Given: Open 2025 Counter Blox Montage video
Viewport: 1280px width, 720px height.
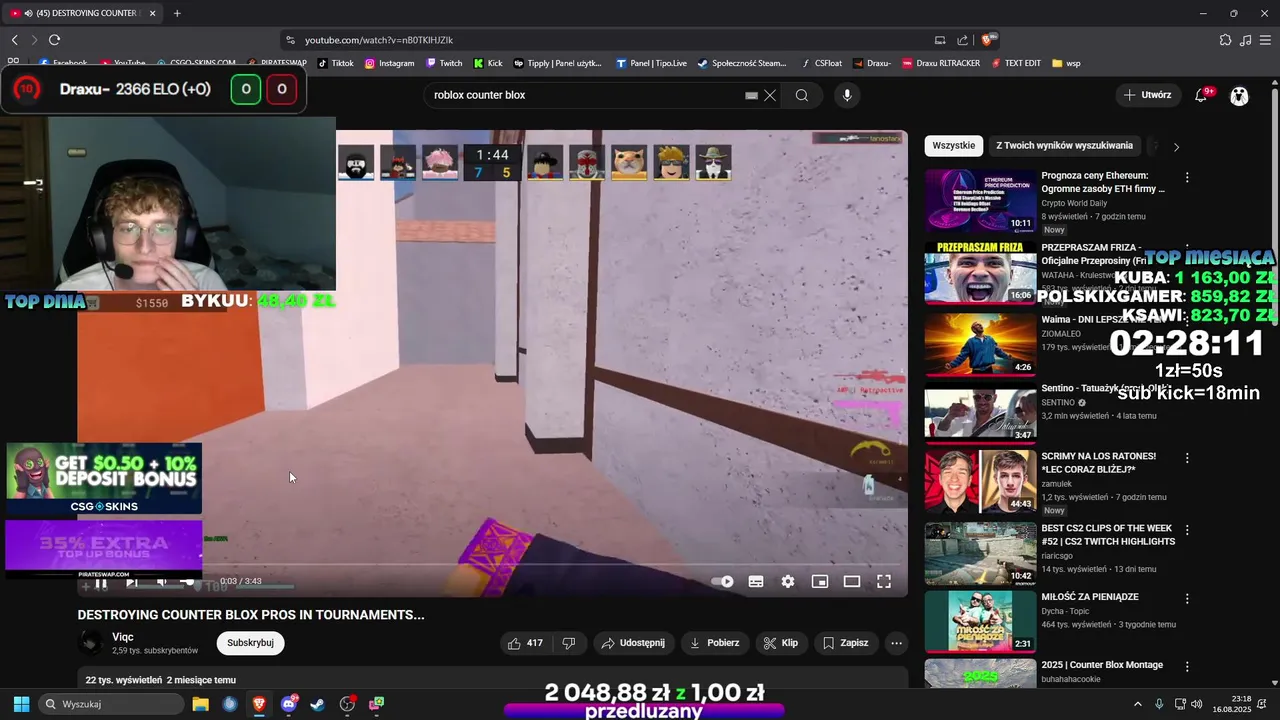Looking at the screenshot, I should pyautogui.click(x=980, y=674).
